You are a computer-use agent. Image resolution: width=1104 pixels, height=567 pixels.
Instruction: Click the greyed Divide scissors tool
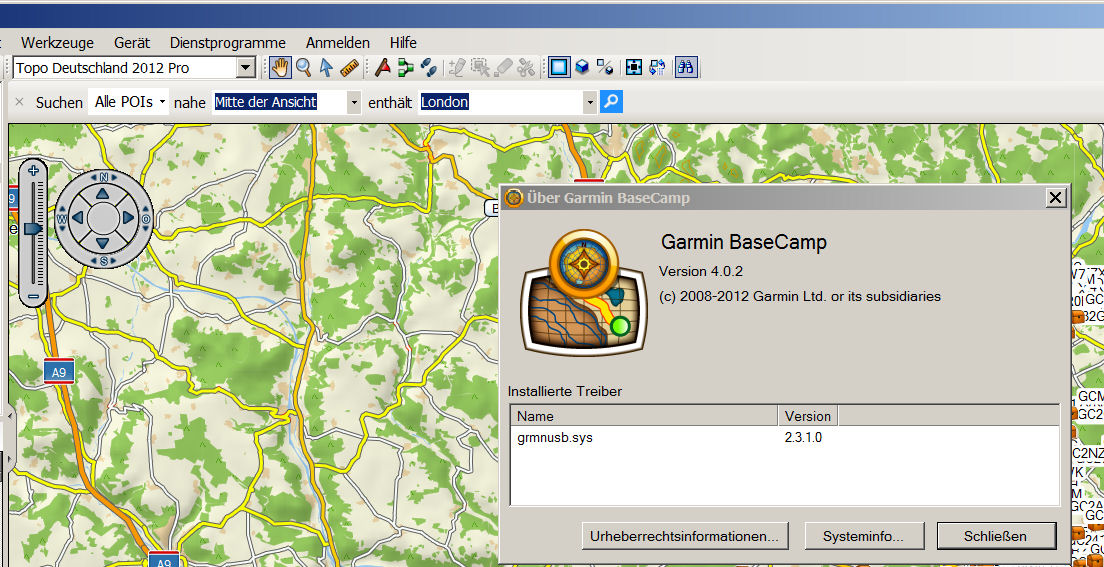point(526,68)
